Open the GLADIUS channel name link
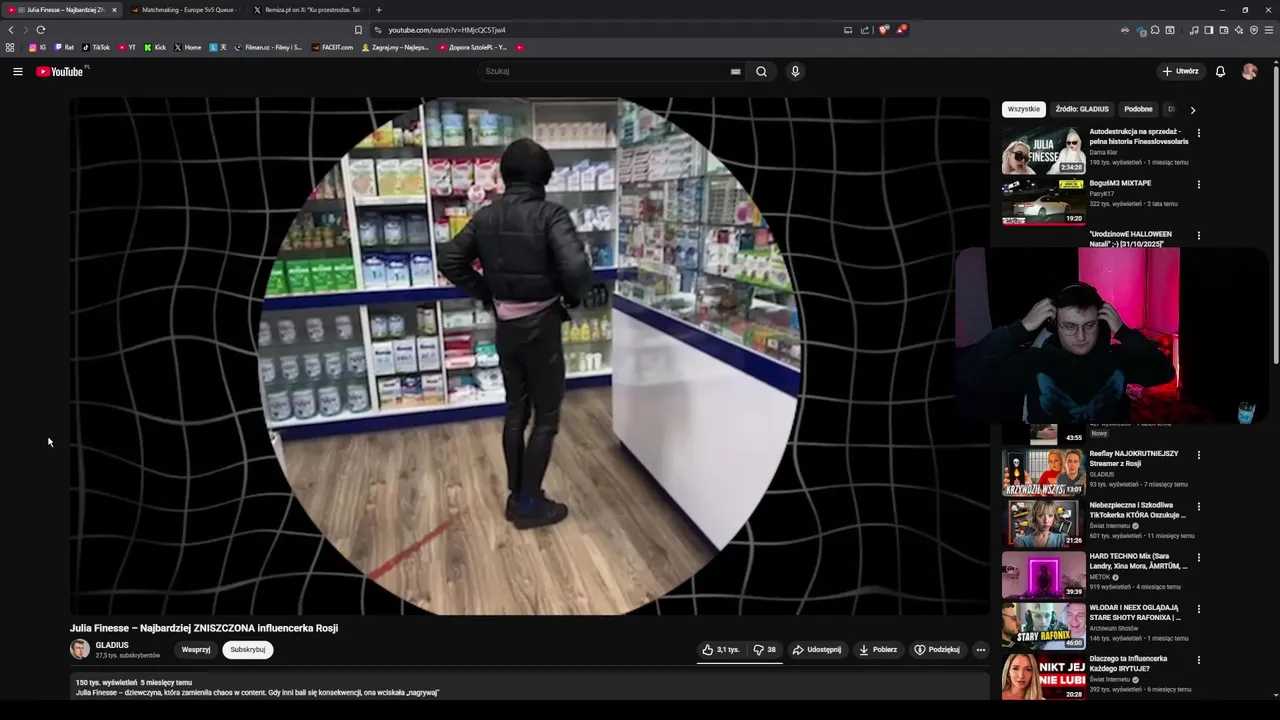 point(112,645)
